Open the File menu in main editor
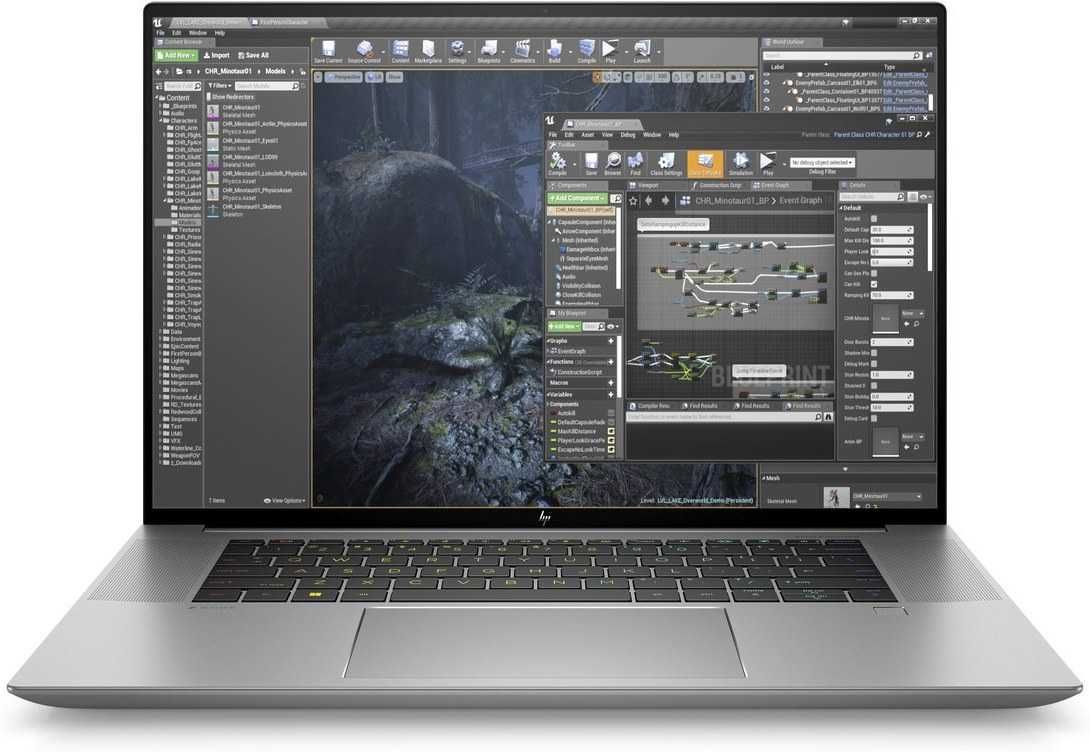 [160, 33]
